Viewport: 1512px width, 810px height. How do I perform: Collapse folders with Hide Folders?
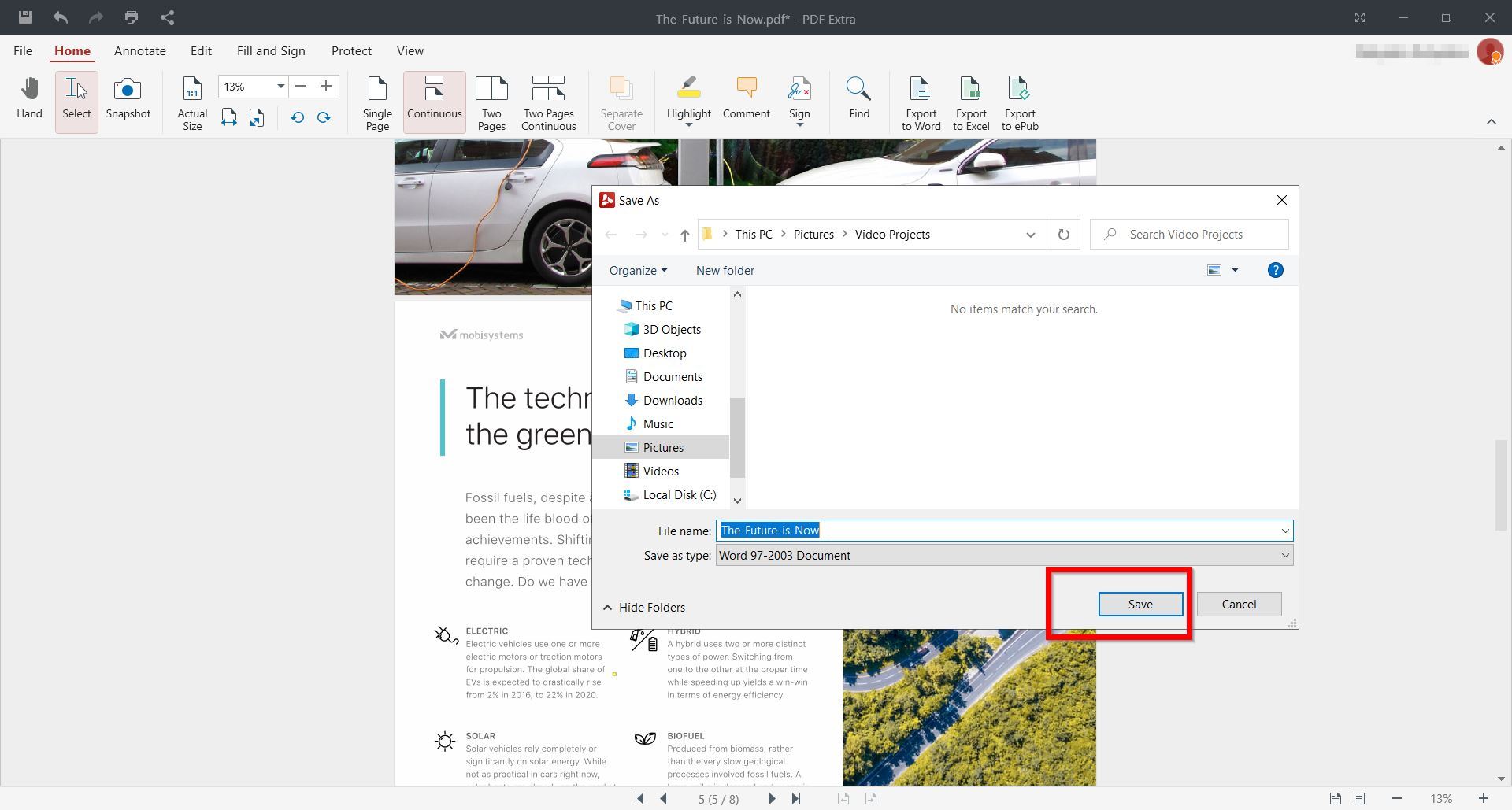point(643,608)
